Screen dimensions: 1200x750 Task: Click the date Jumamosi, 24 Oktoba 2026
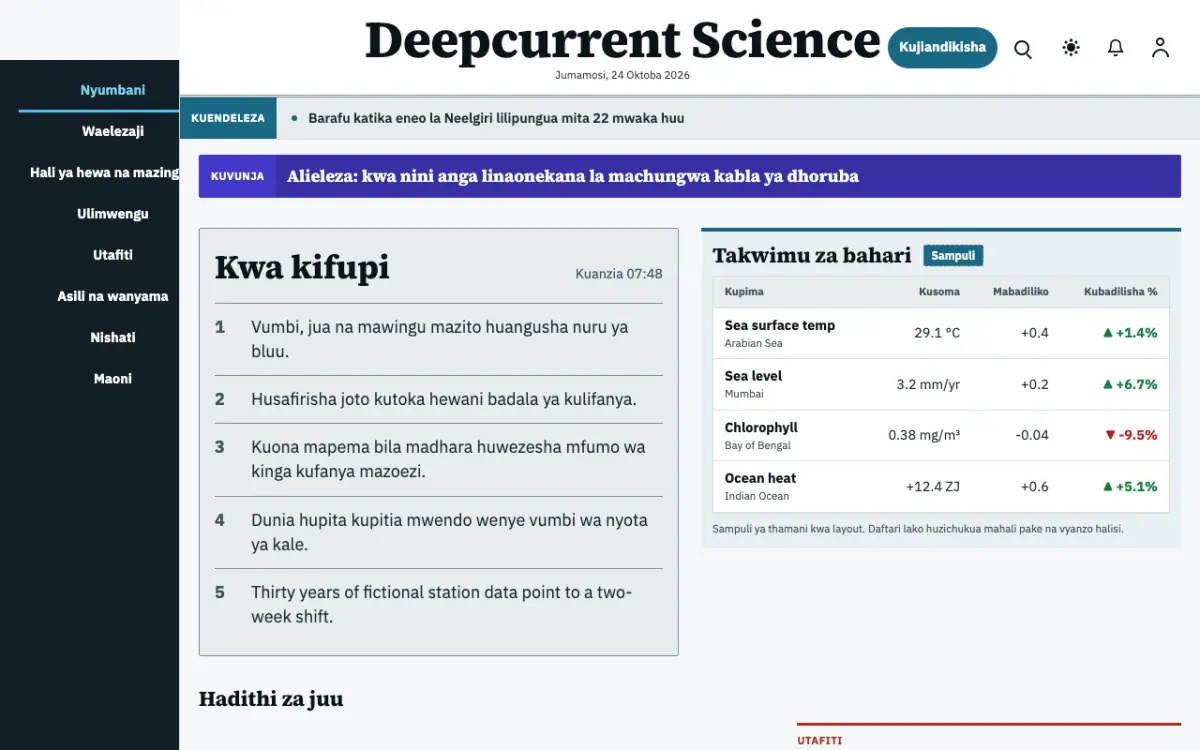point(622,75)
